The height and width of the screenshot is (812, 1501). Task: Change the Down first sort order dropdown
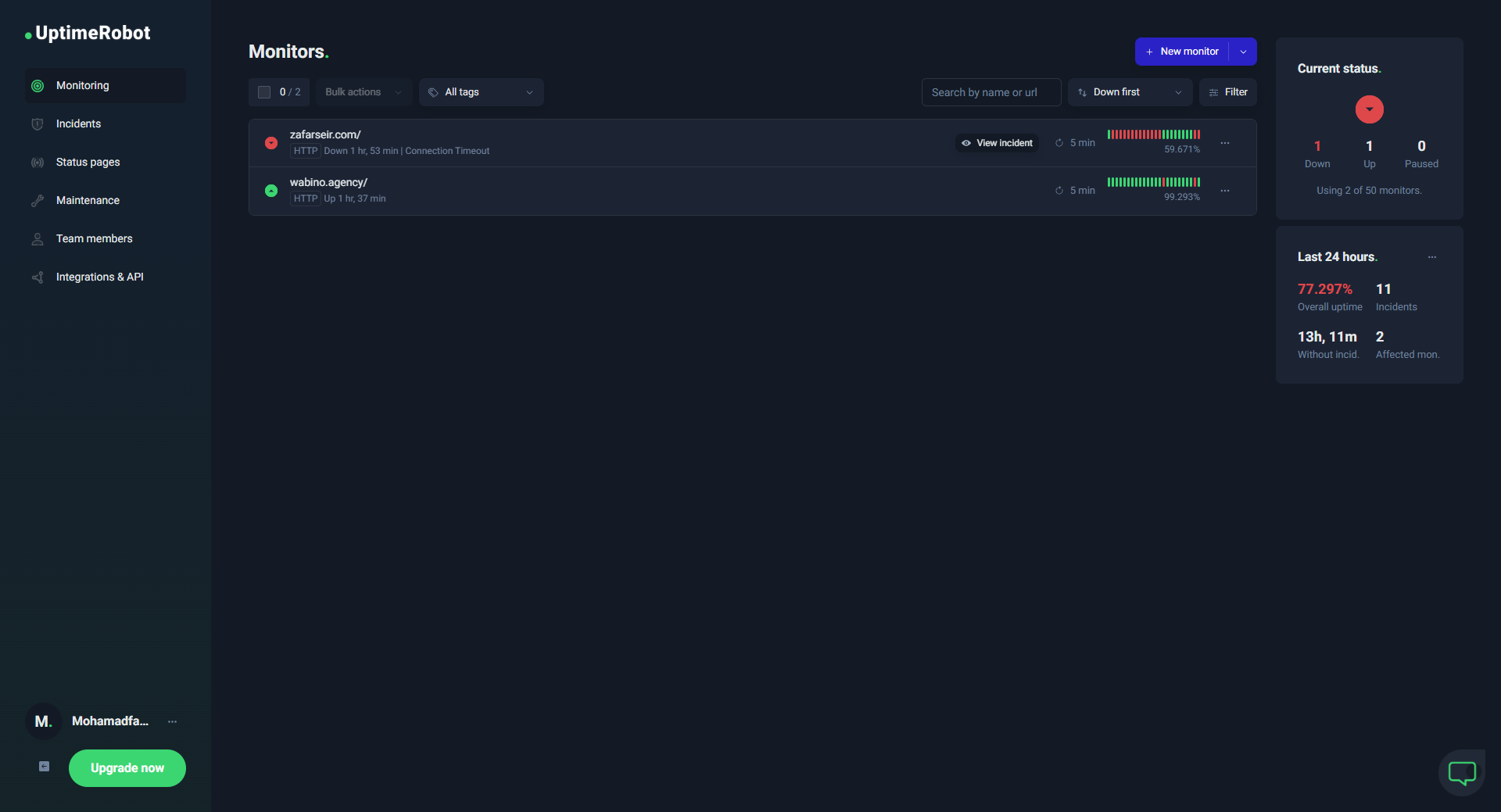(1130, 92)
